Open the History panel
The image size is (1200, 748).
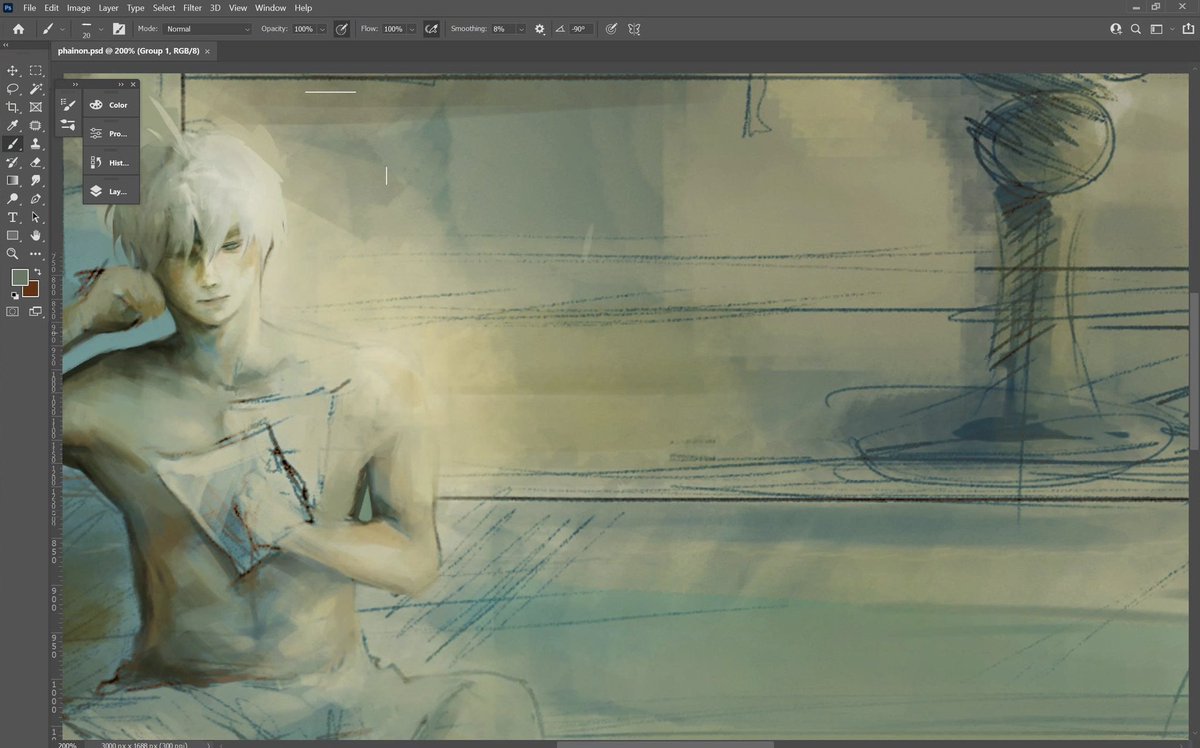tap(111, 162)
